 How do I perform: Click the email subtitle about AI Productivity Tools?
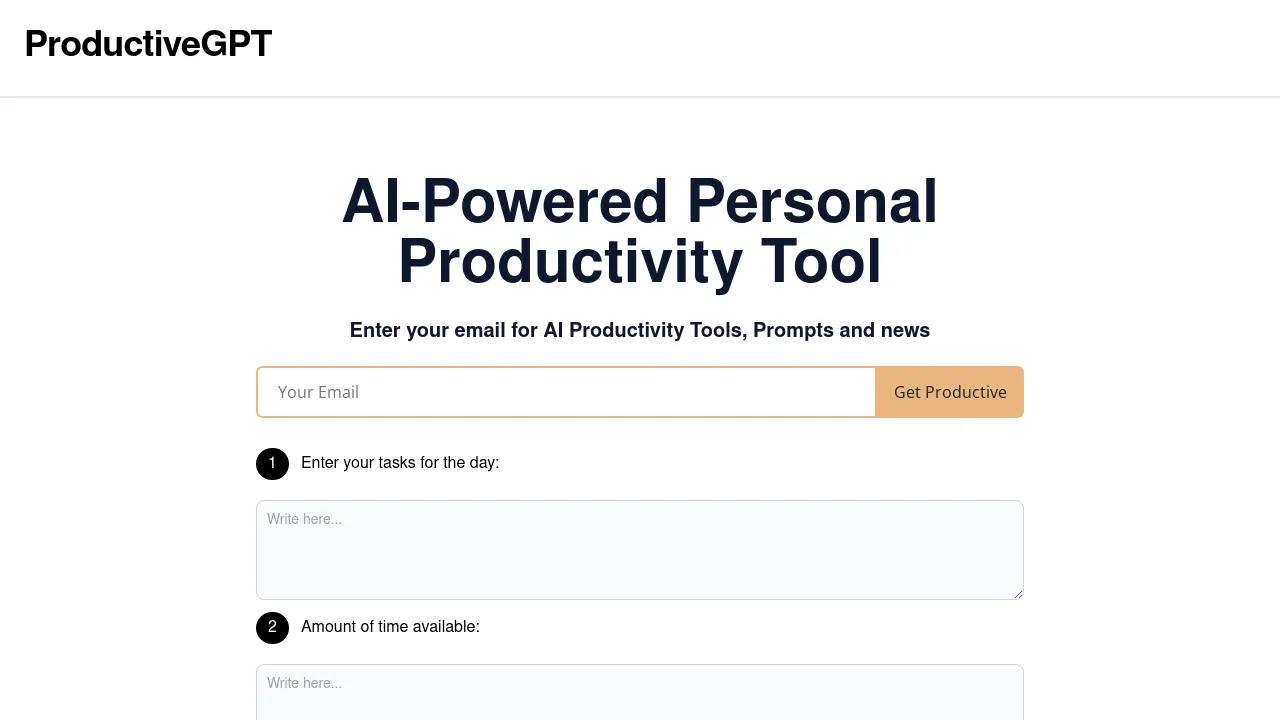640,330
